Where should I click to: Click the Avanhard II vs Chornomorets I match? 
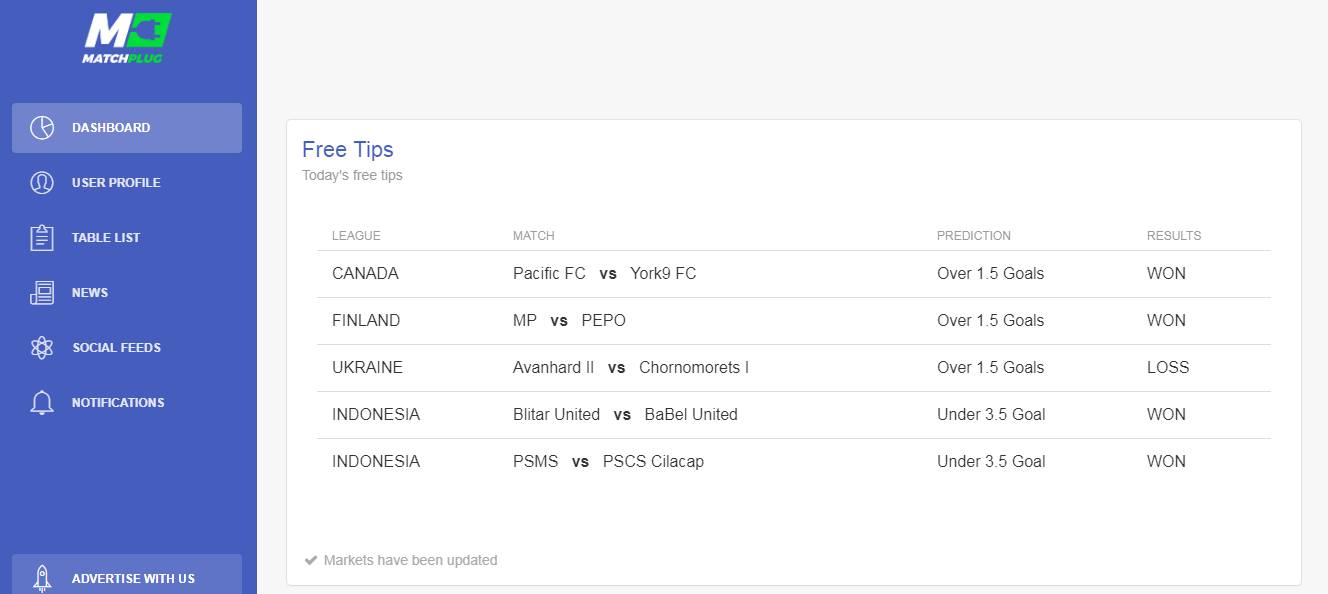click(631, 368)
